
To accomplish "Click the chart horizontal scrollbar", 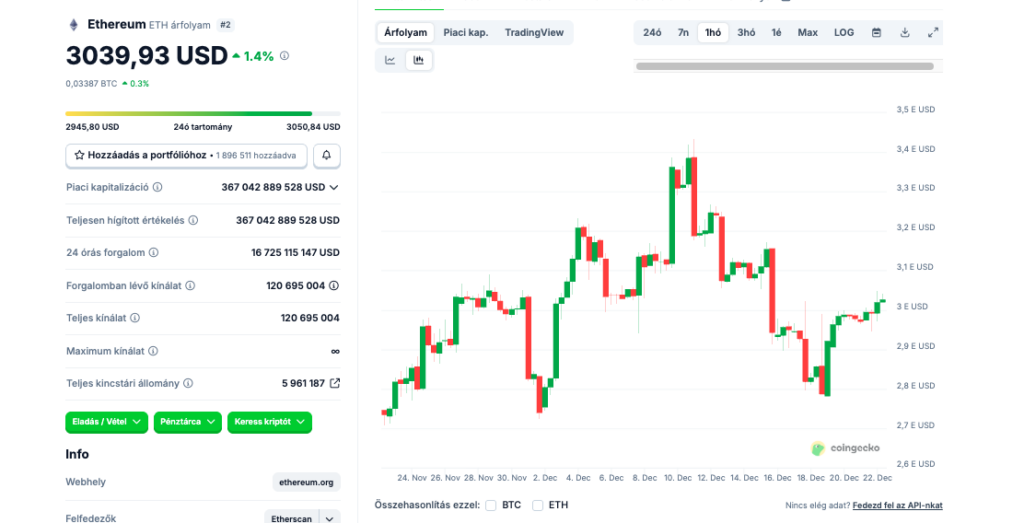I will 784,66.
